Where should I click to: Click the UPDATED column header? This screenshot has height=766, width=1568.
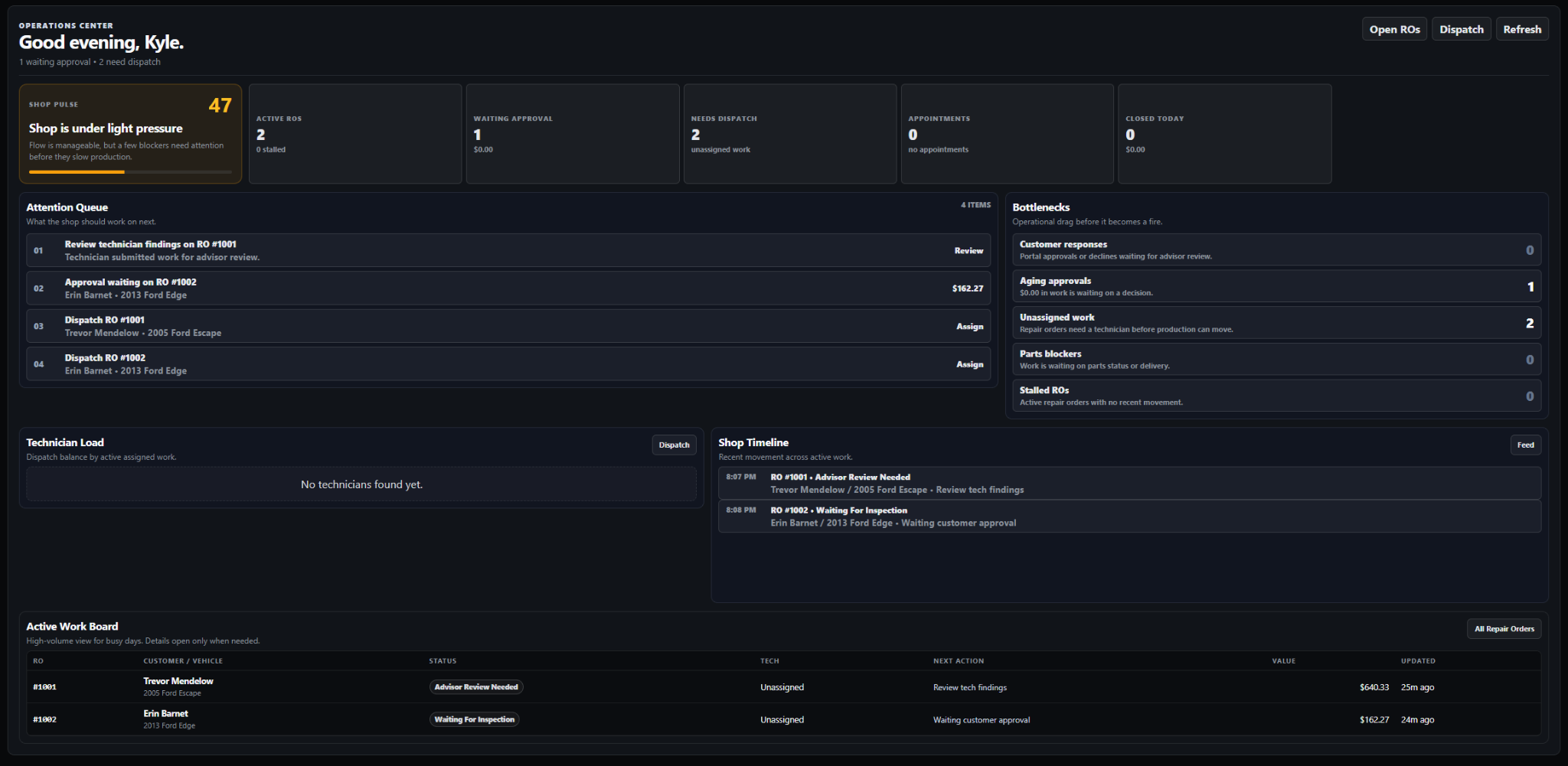coord(1418,661)
